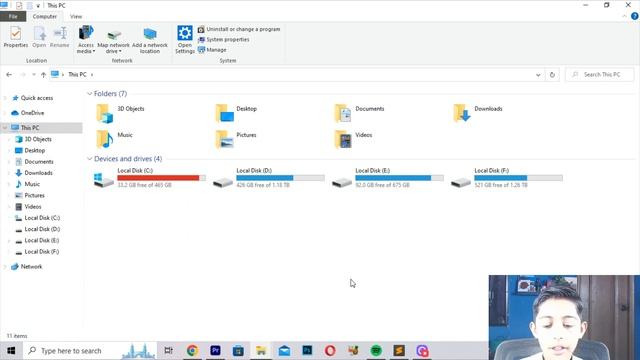Viewport: 640px width, 360px height.
Task: Collapse the ribbon with the chevron
Action: coord(624,16)
